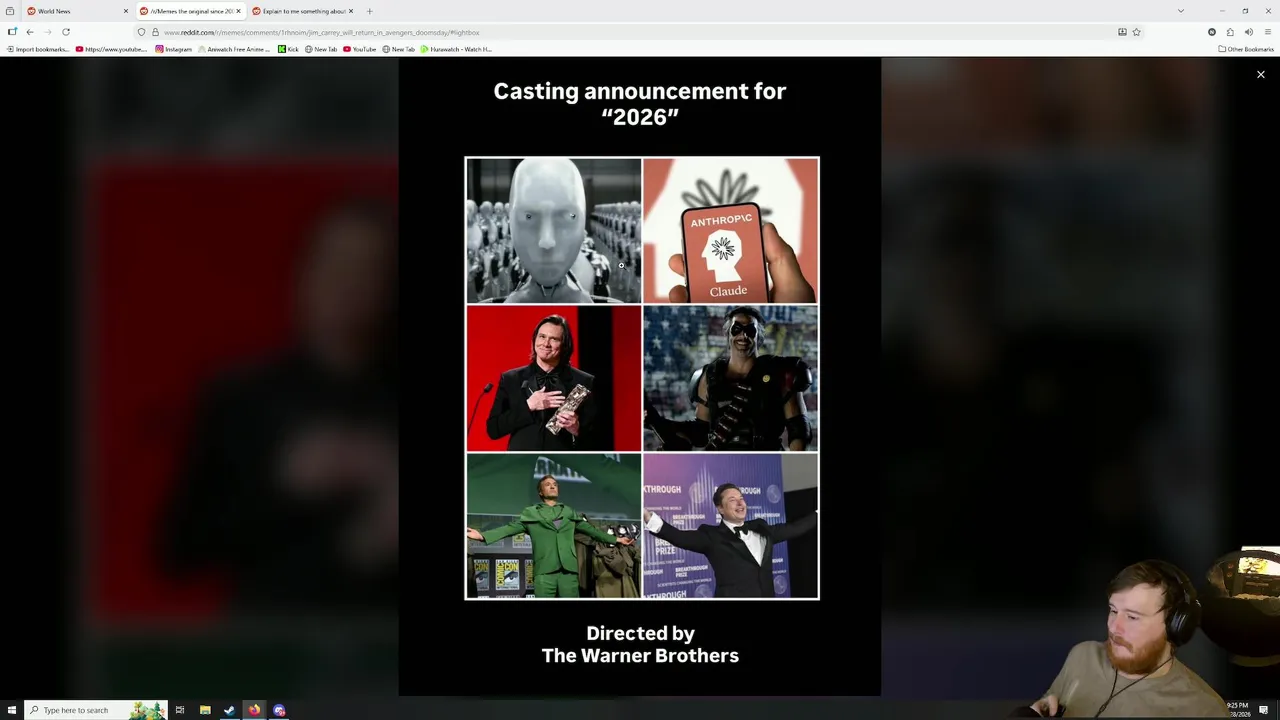Open a new browser tab
The height and width of the screenshot is (720, 1280).
point(369,11)
